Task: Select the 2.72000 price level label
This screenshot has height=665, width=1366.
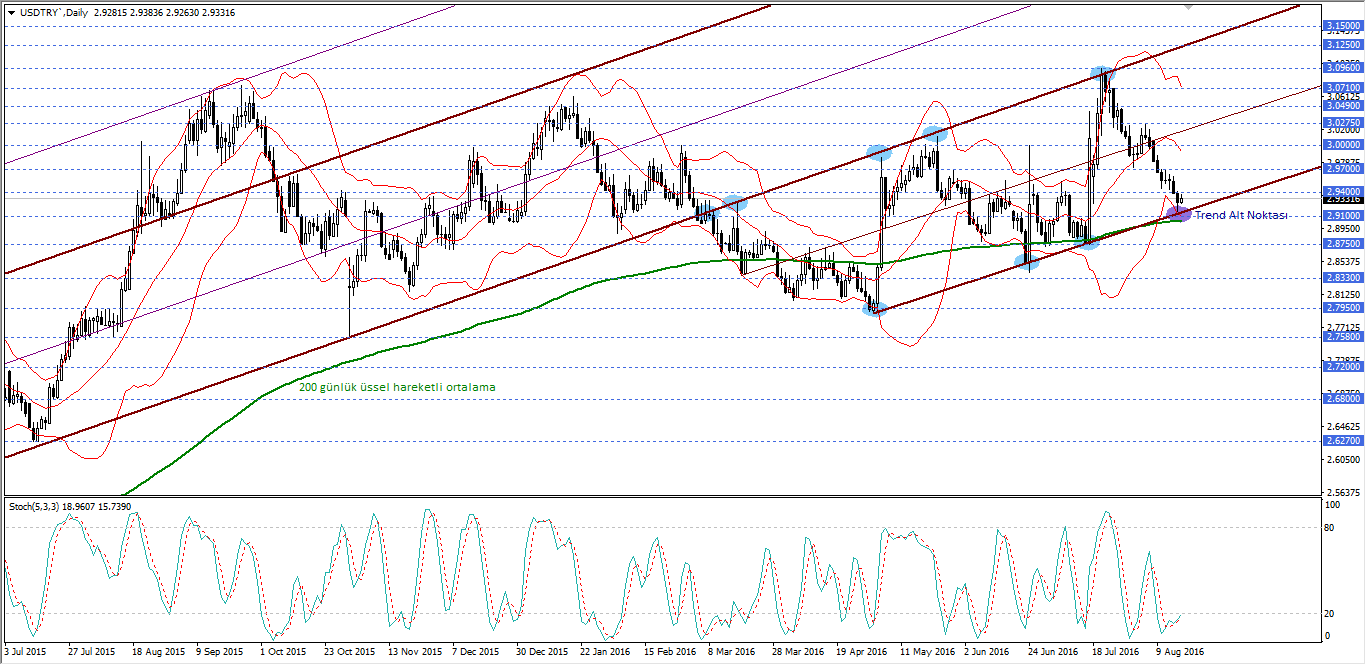Action: coord(1342,368)
